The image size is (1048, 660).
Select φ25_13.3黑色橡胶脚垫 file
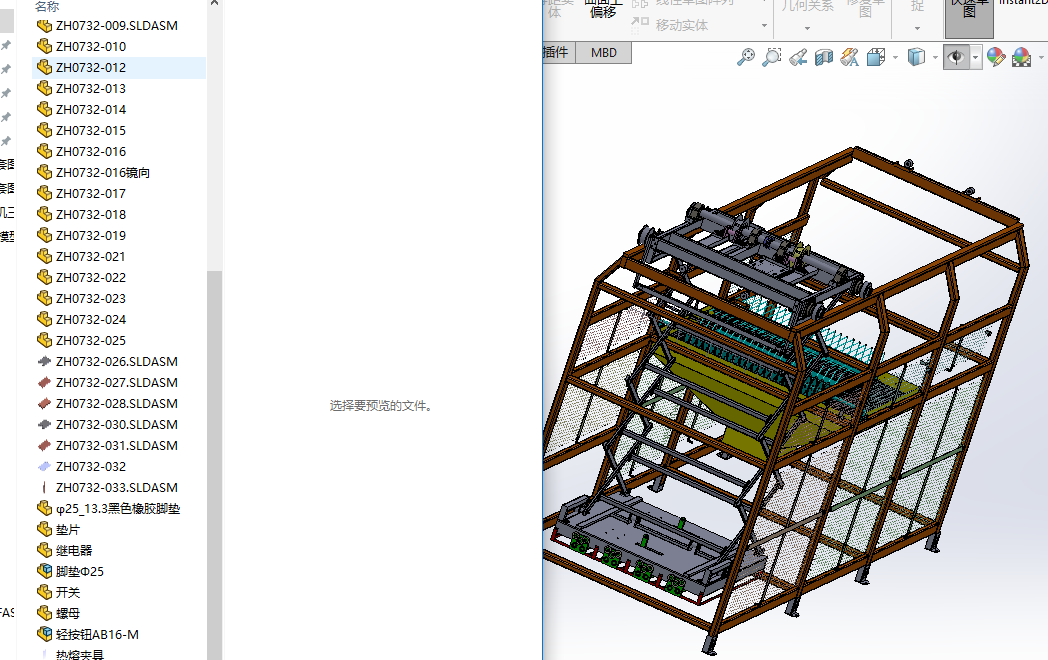click(x=118, y=508)
